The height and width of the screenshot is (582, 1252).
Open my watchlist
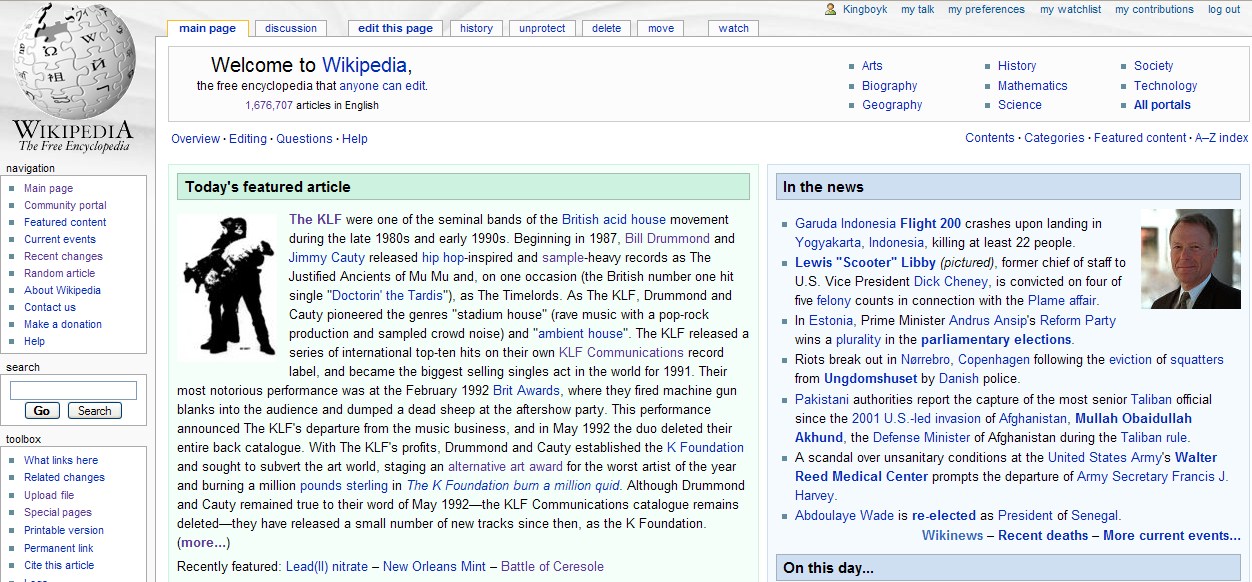(x=1070, y=9)
